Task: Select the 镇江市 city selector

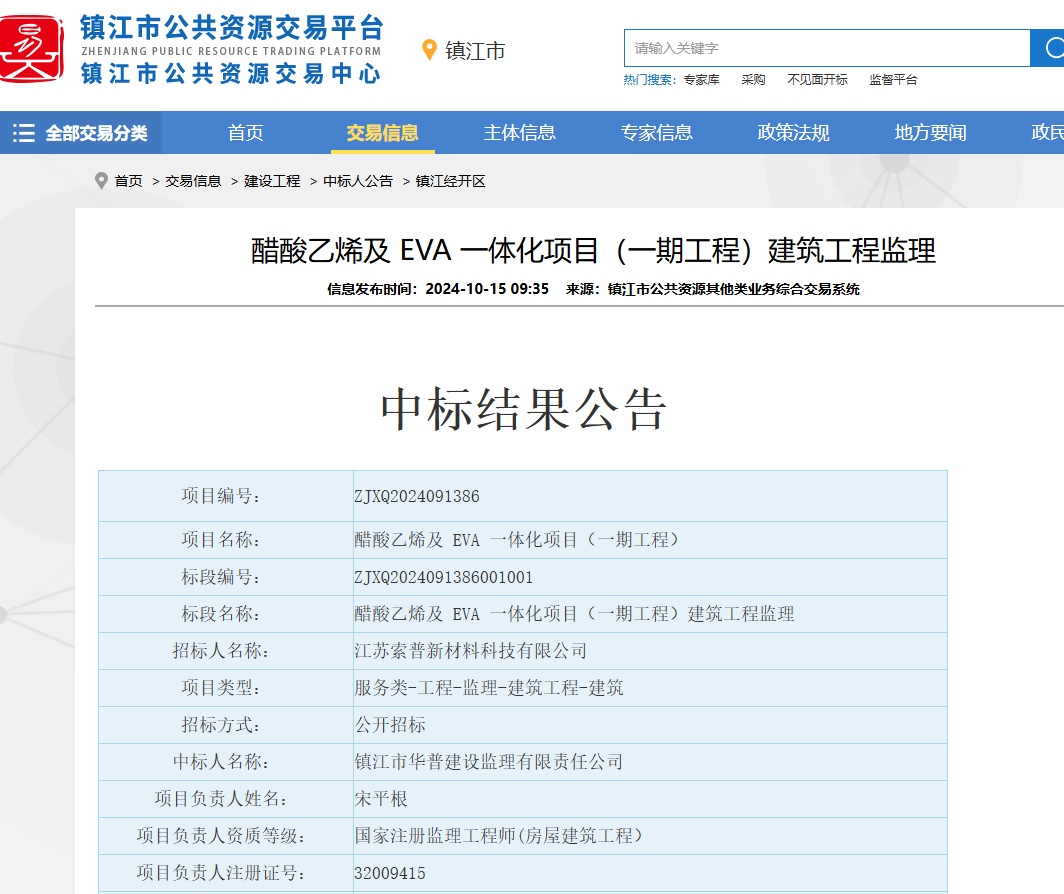Action: [x=475, y=51]
